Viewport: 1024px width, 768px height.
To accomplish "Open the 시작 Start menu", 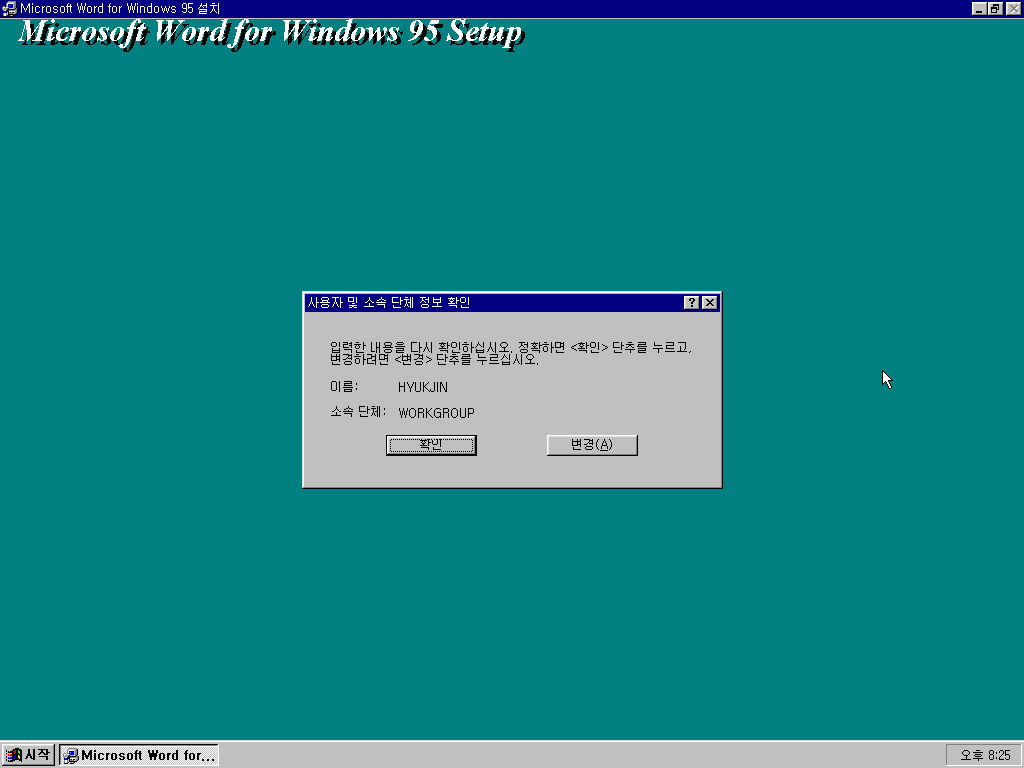I will coord(28,755).
